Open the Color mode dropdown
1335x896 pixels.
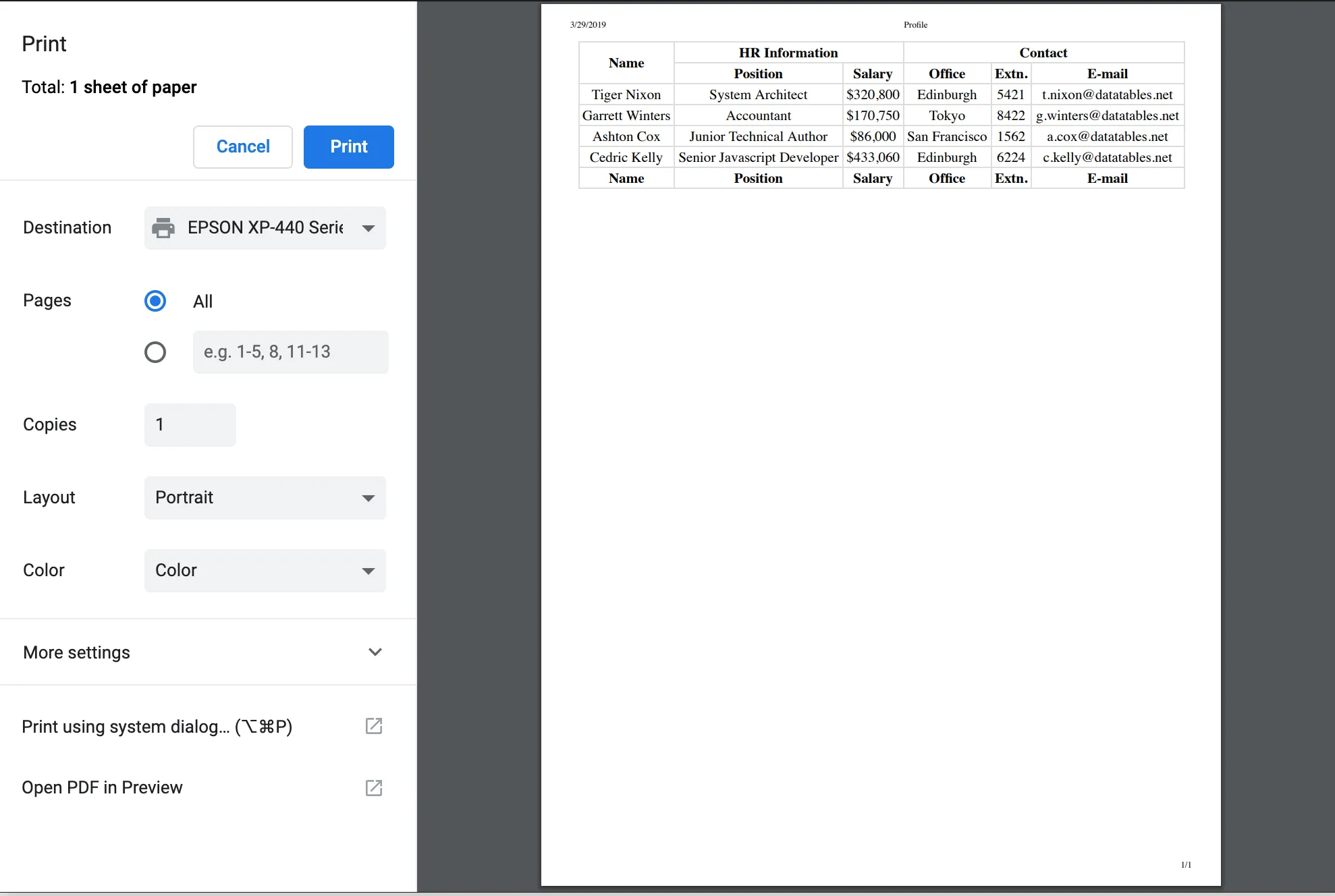point(265,571)
